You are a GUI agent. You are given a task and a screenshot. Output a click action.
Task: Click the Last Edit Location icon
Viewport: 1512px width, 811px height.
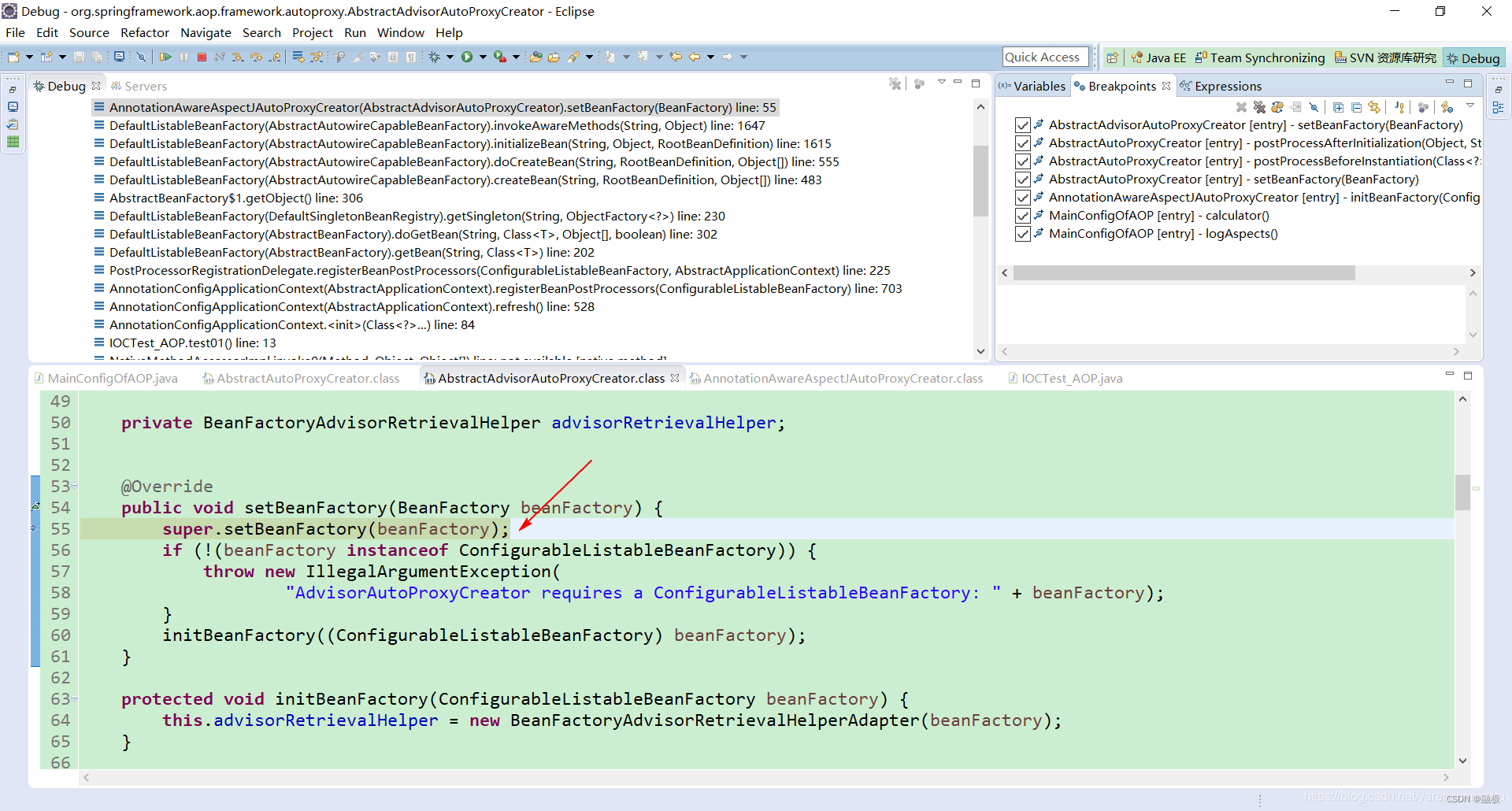676,57
